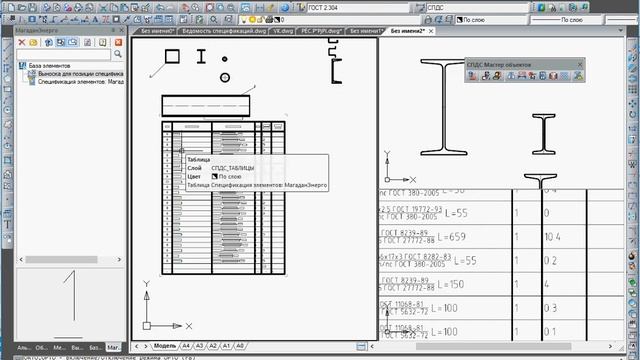
Task: Click grid-pattern icon in СПДС Мастер объектов
Action: [x=564, y=76]
